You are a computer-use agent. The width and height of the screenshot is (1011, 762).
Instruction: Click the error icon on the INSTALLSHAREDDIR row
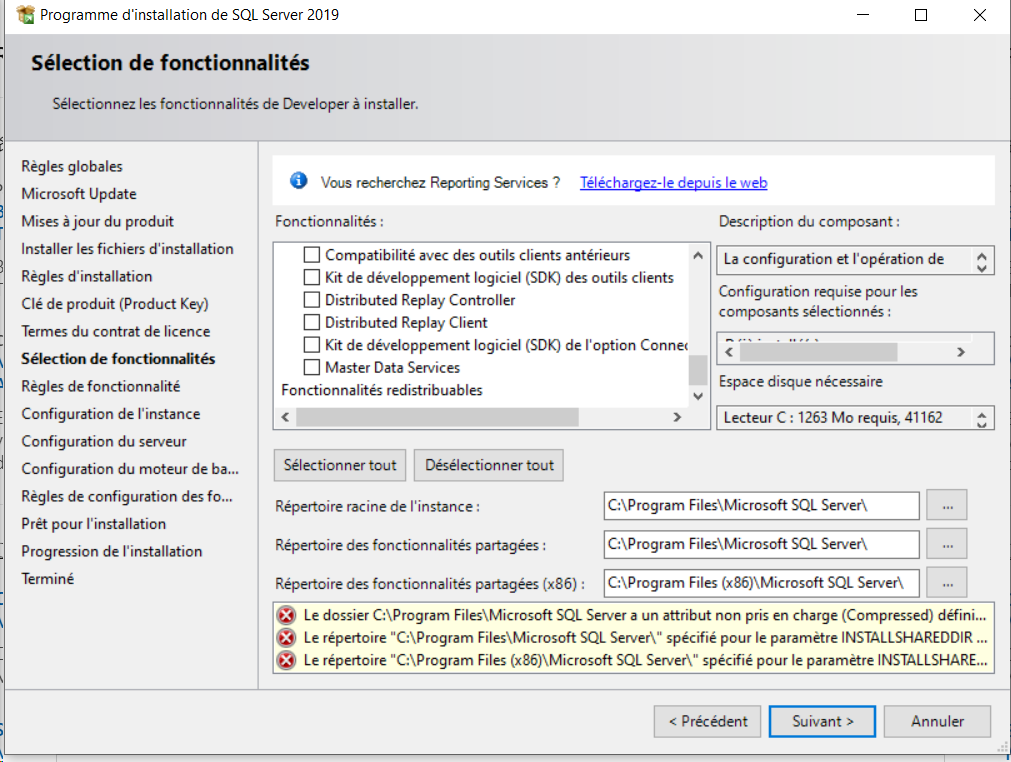pos(286,638)
